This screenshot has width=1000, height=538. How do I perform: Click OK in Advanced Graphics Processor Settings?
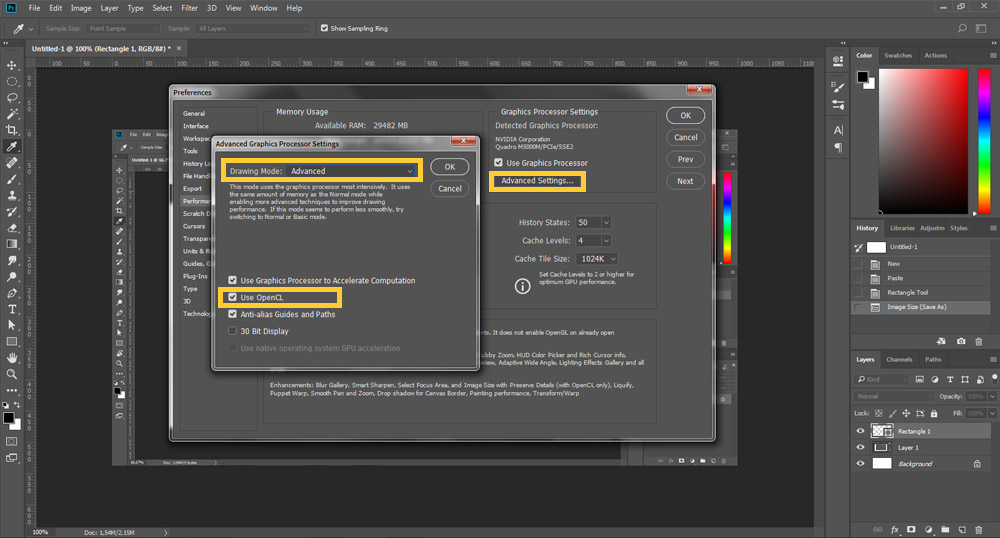(450, 166)
